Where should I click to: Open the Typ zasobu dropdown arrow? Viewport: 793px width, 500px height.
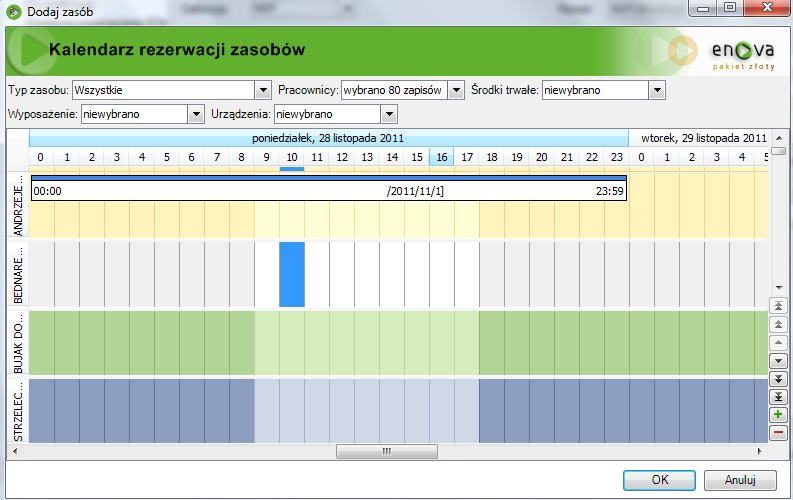[263, 90]
